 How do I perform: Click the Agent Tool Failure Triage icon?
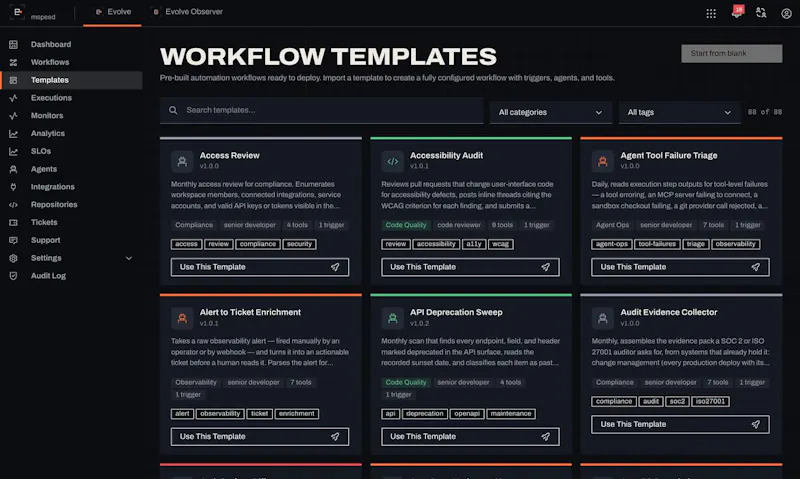click(x=603, y=162)
